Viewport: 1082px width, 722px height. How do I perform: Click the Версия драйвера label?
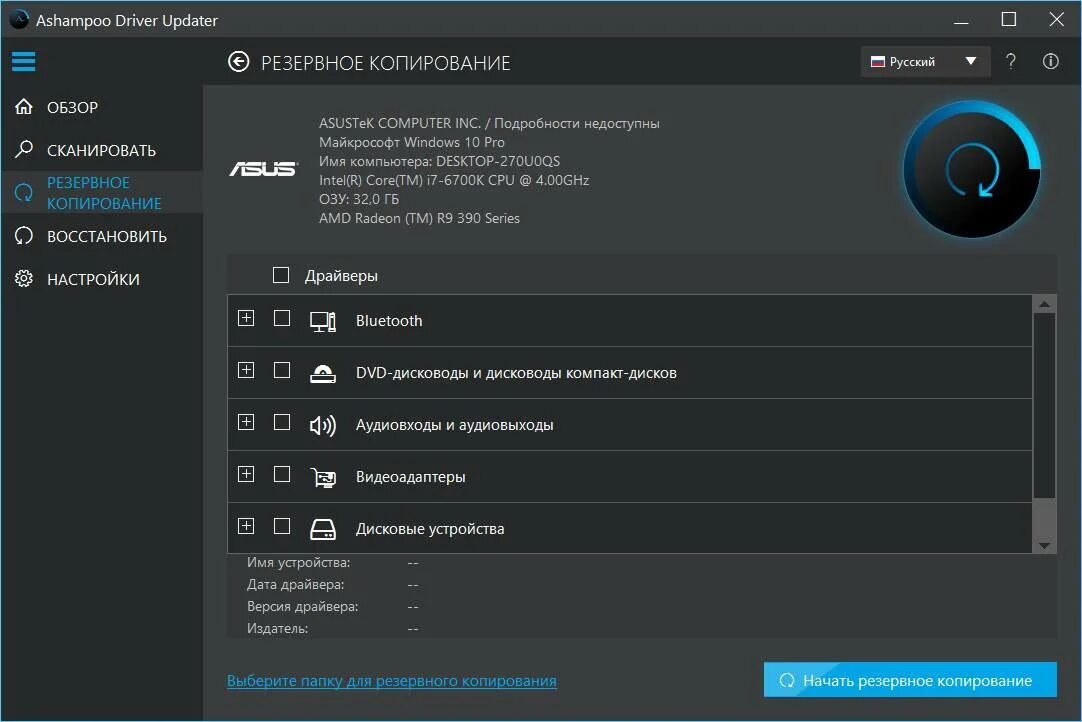click(303, 607)
